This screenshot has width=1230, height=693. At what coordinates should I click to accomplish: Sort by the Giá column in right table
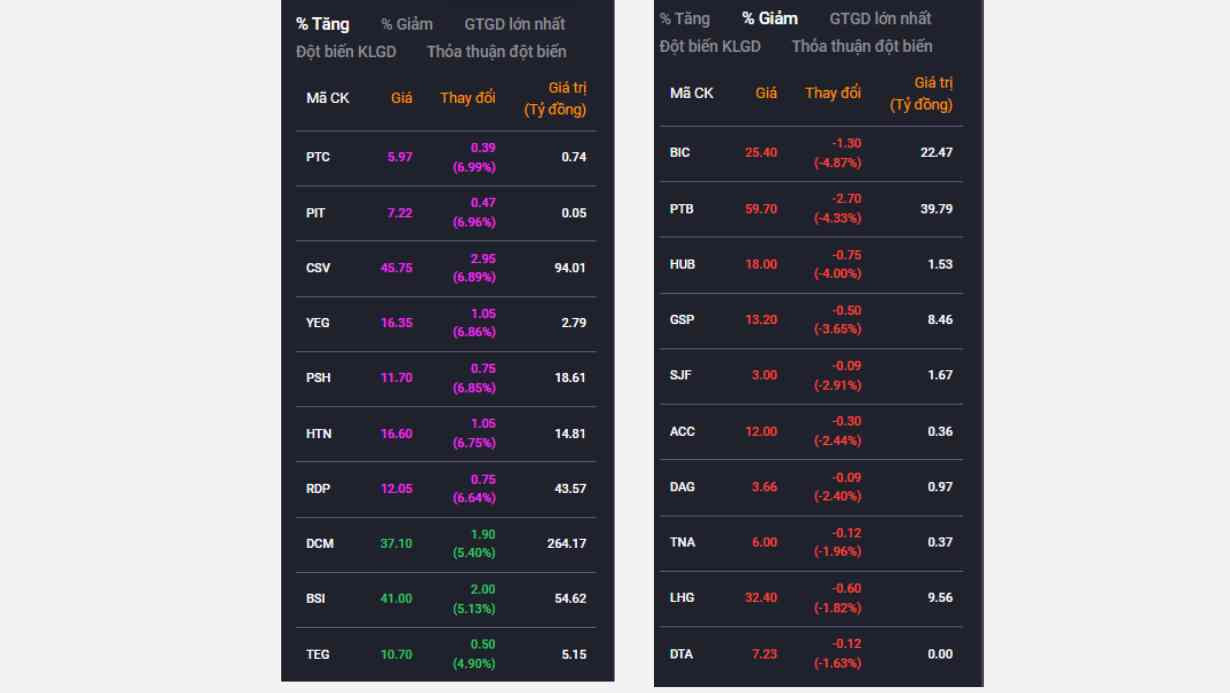click(x=766, y=92)
